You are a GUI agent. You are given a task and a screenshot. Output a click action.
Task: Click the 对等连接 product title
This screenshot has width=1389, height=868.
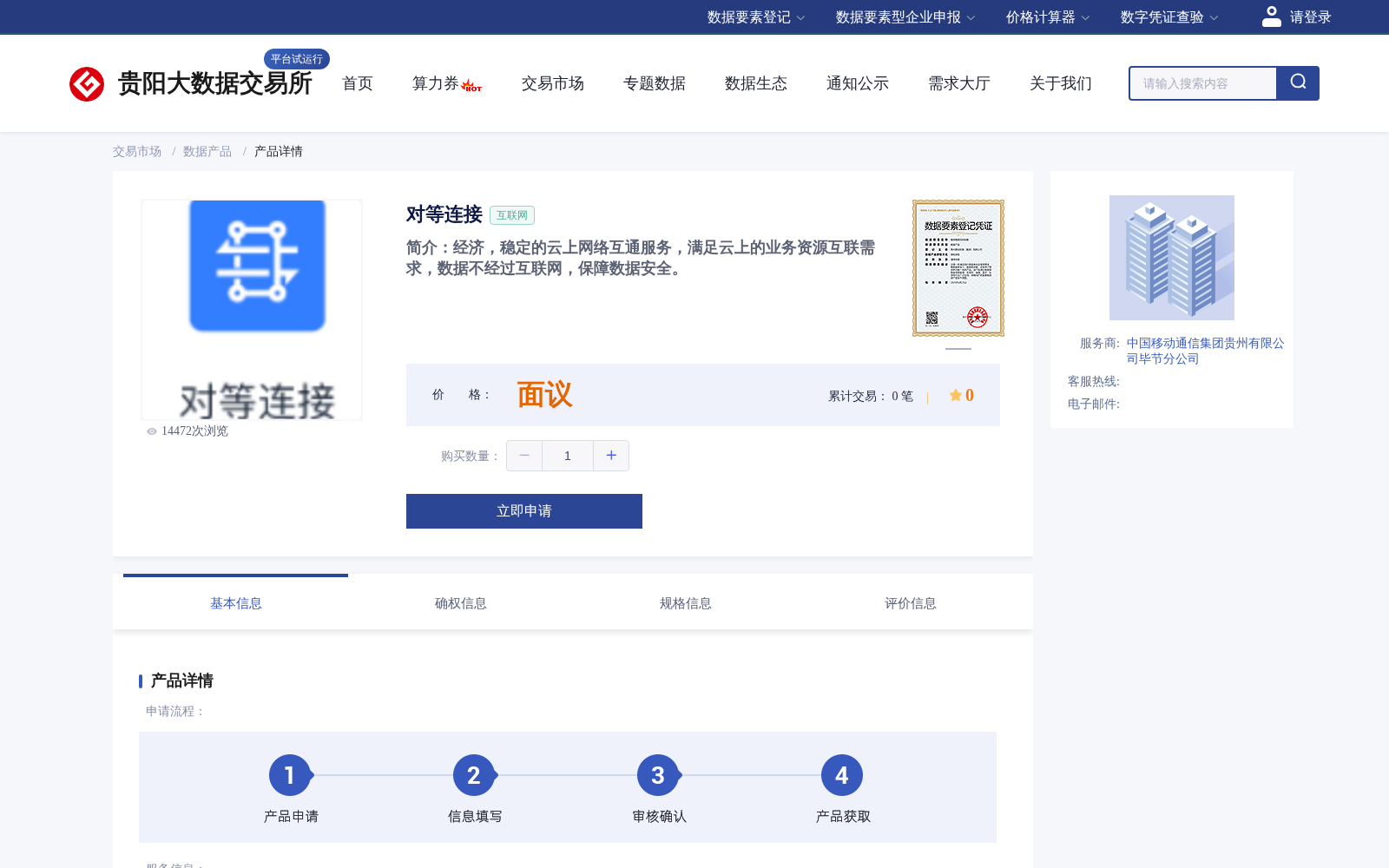[444, 214]
